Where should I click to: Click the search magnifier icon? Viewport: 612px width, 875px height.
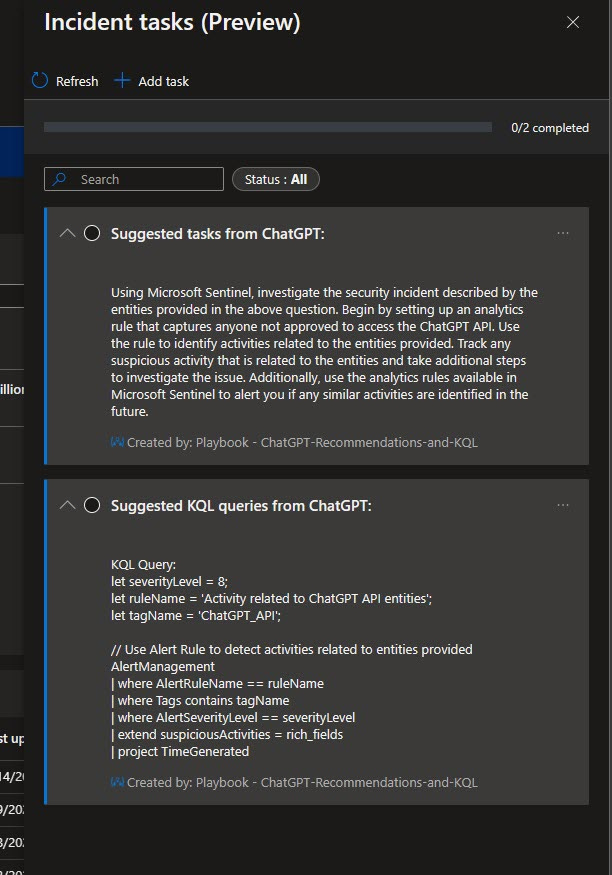[x=59, y=179]
